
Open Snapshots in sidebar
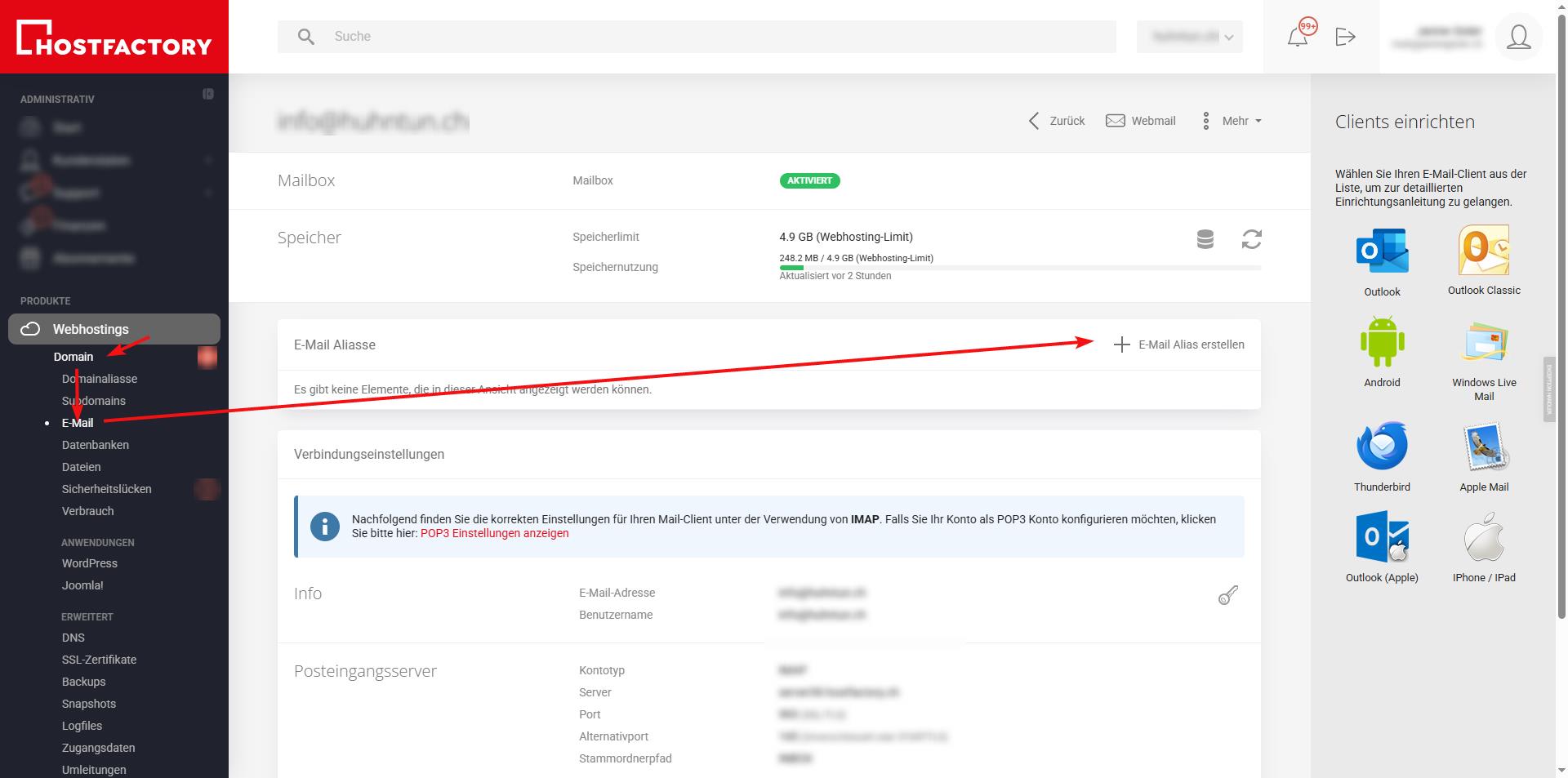tap(89, 704)
